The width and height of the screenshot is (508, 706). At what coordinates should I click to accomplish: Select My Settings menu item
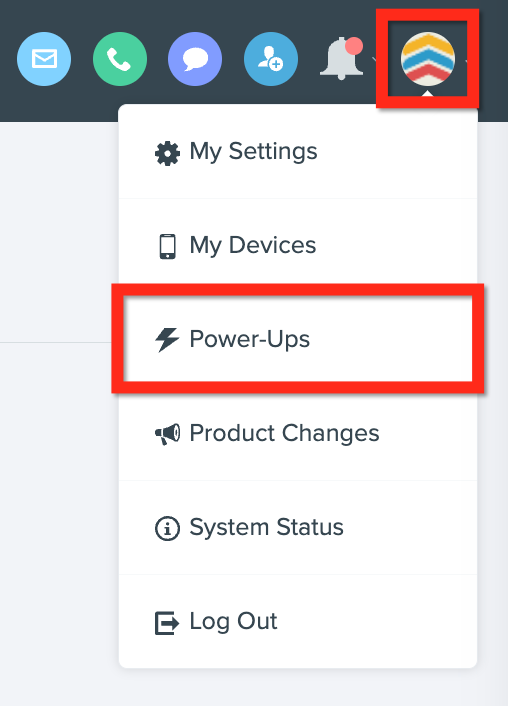[298, 151]
